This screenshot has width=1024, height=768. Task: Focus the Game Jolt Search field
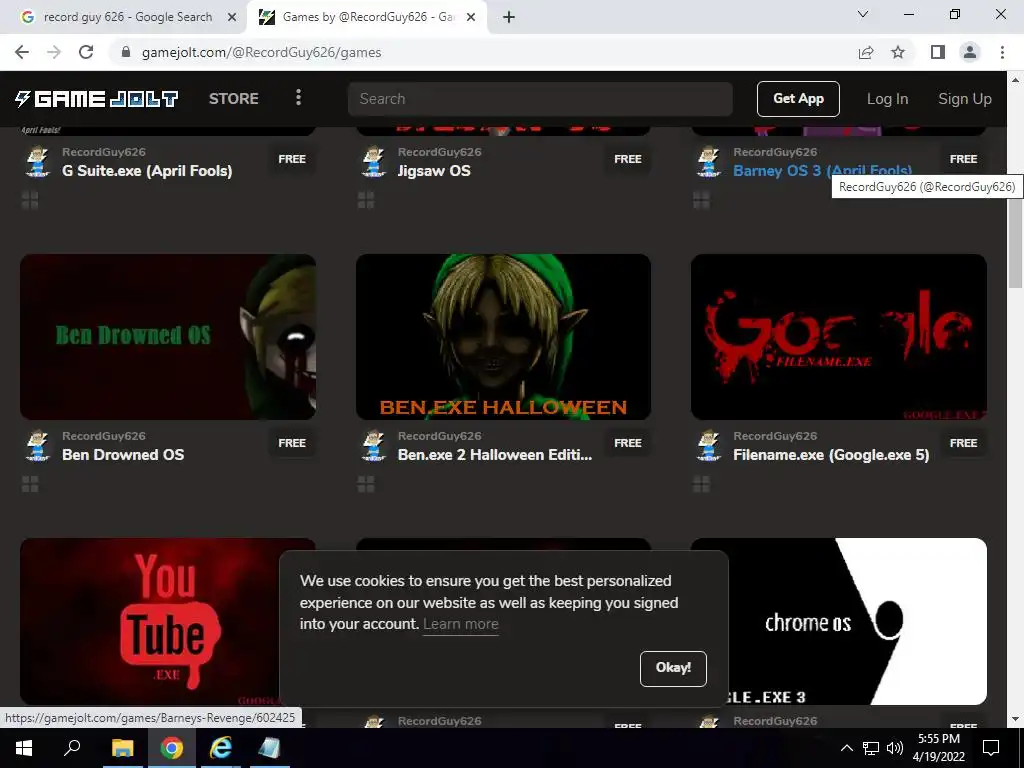[540, 99]
